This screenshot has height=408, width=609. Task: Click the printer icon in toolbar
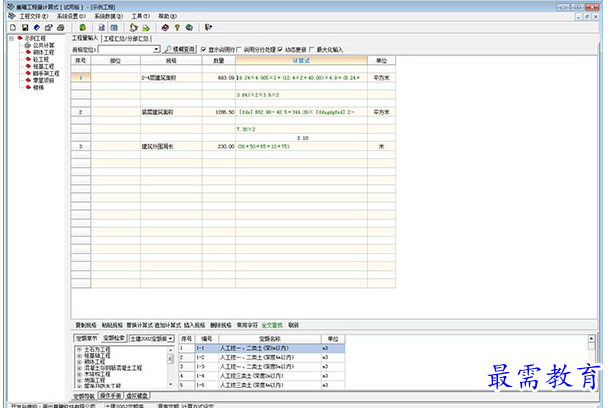click(x=61, y=28)
